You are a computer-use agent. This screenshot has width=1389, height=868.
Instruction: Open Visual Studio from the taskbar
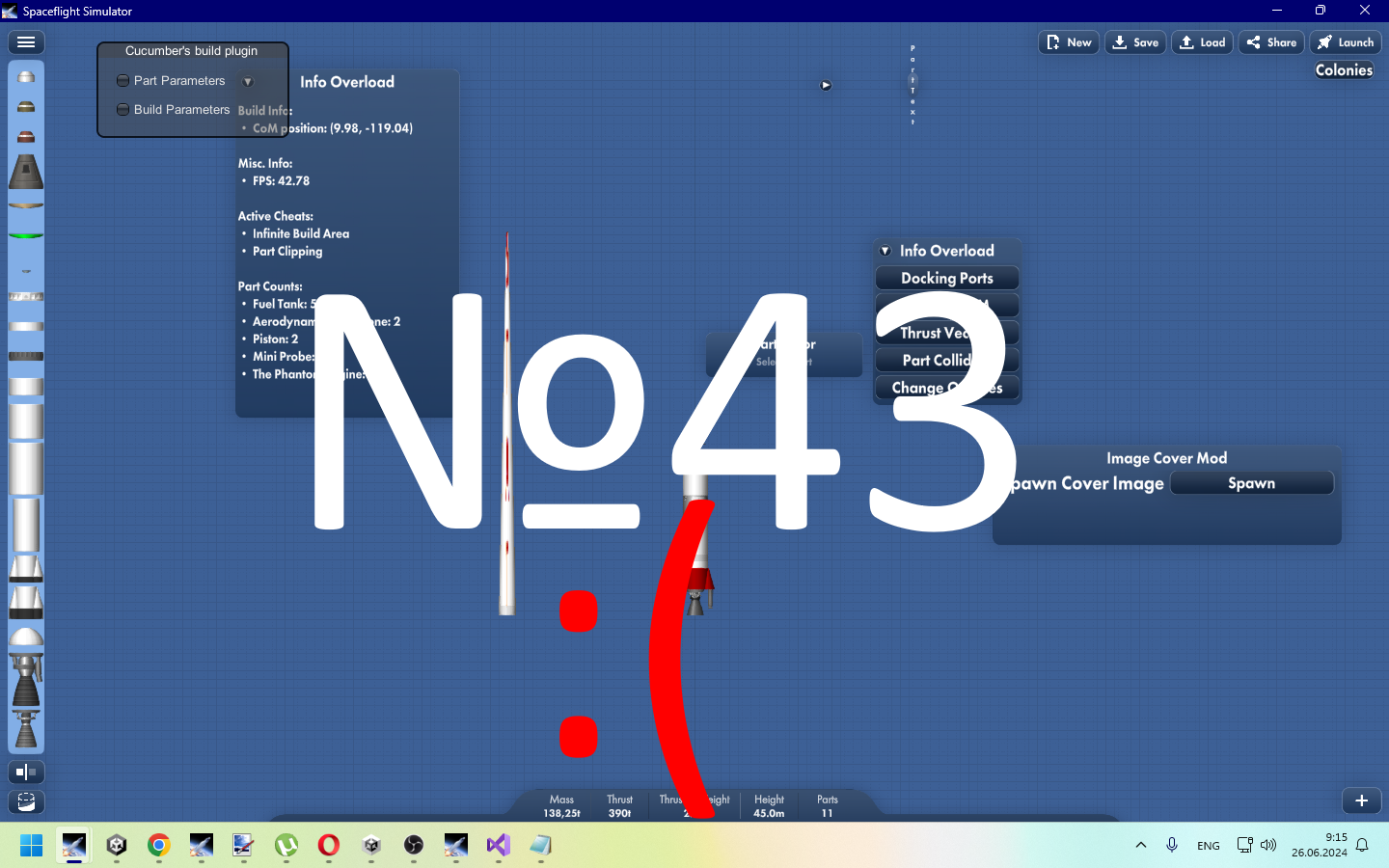(499, 845)
